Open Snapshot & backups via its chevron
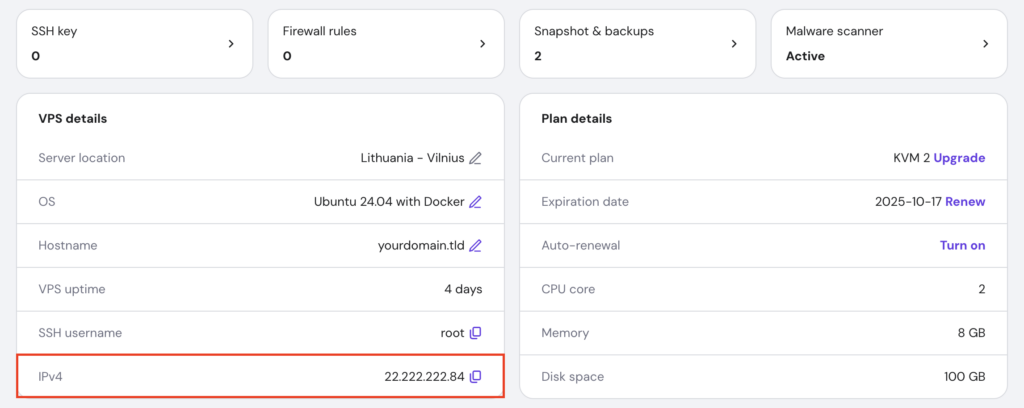Screen dimensions: 1024x408 (x=734, y=44)
